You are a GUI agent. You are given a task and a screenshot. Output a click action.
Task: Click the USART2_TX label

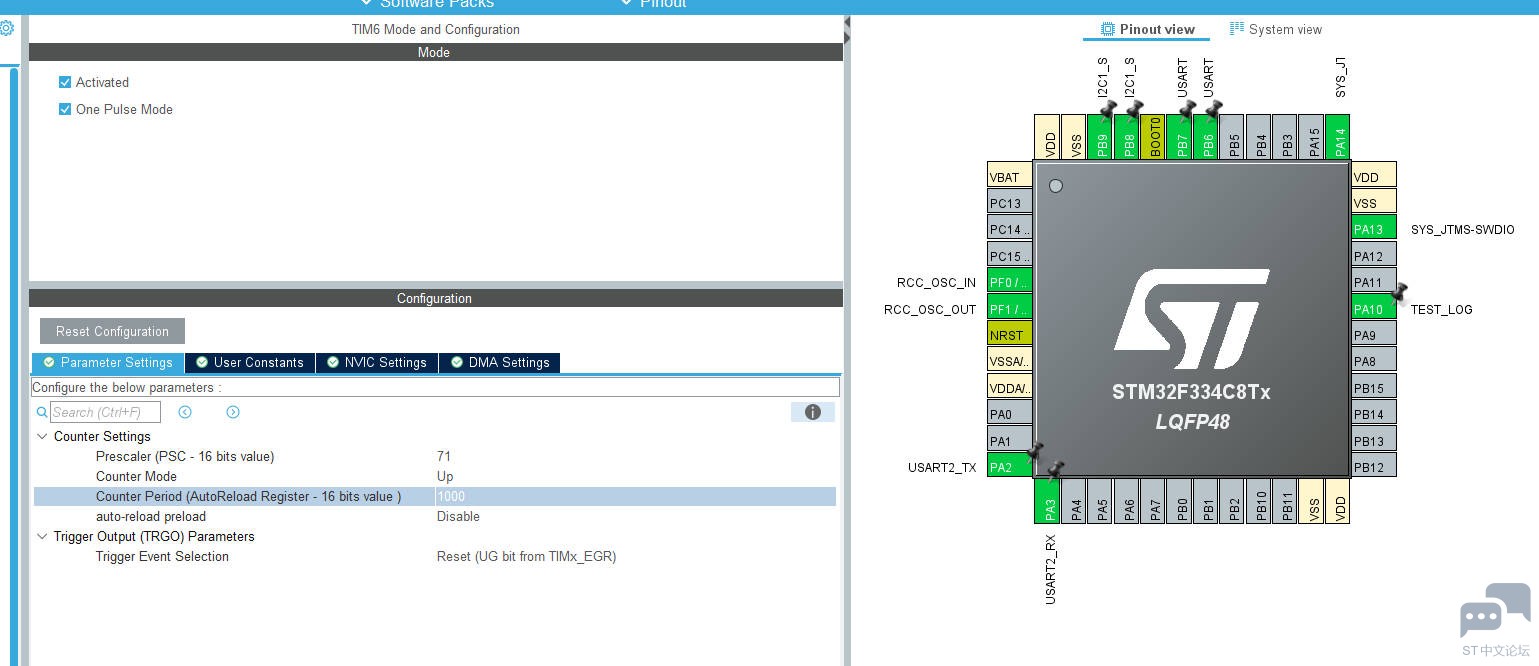[x=942, y=467]
